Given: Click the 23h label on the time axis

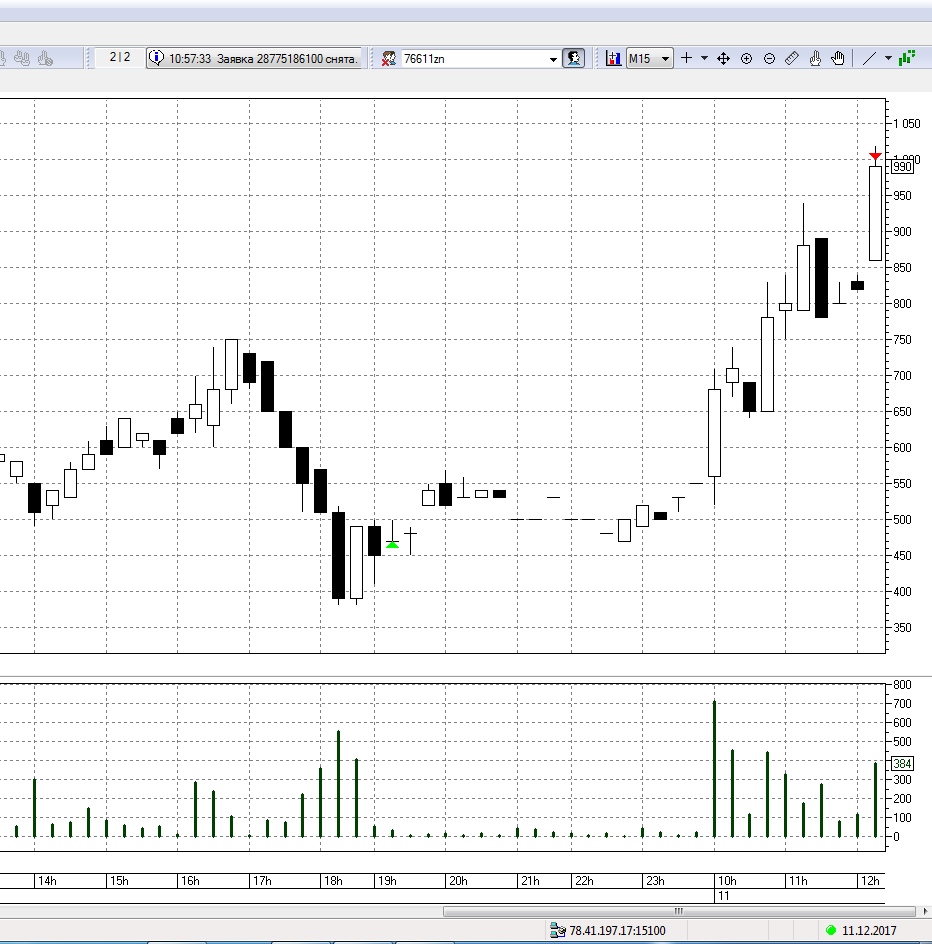Looking at the screenshot, I should (655, 881).
